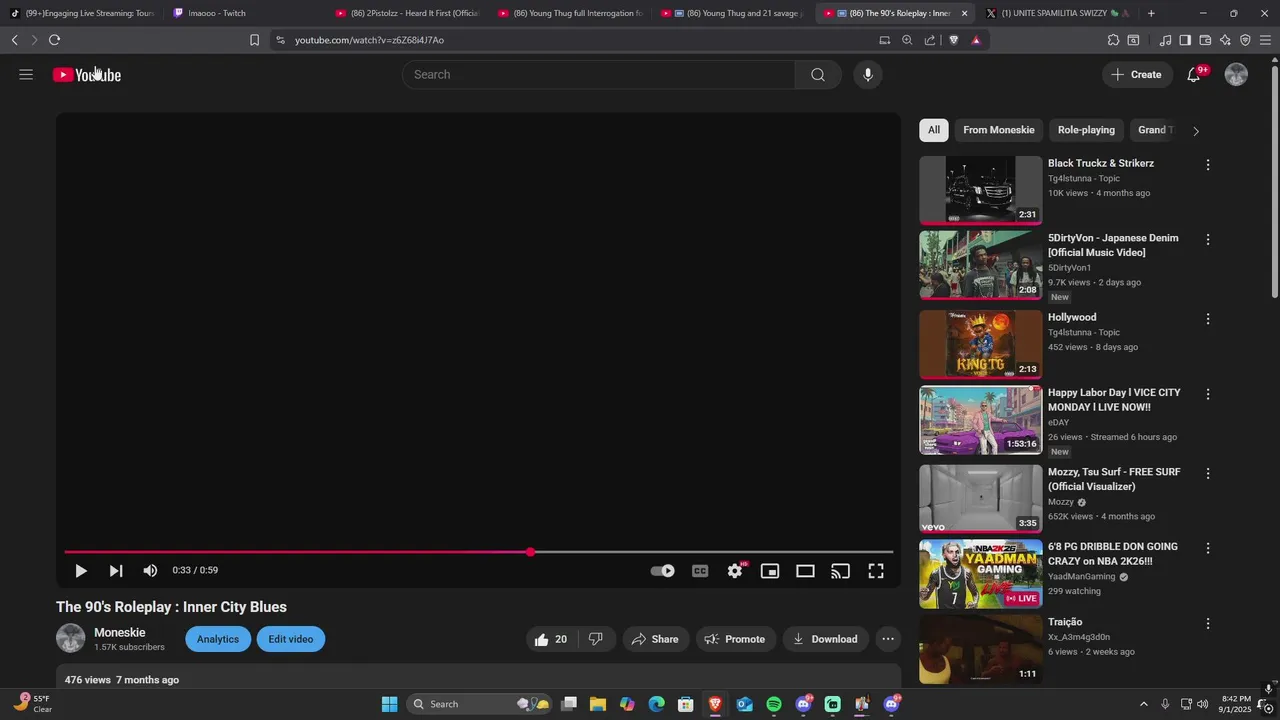This screenshot has height=720, width=1280.
Task: Like the video
Action: 551,639
